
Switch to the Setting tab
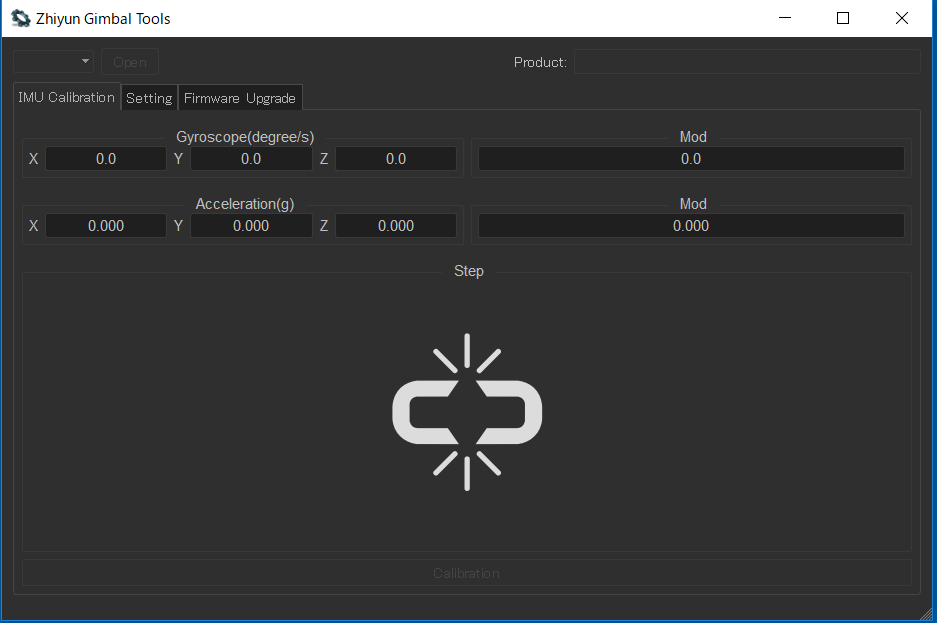[149, 98]
